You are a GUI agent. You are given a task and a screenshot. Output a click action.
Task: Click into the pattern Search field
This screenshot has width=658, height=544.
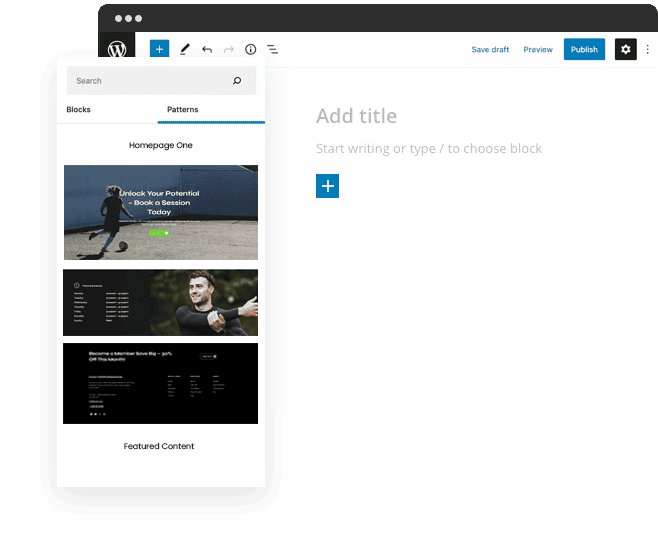coord(150,81)
